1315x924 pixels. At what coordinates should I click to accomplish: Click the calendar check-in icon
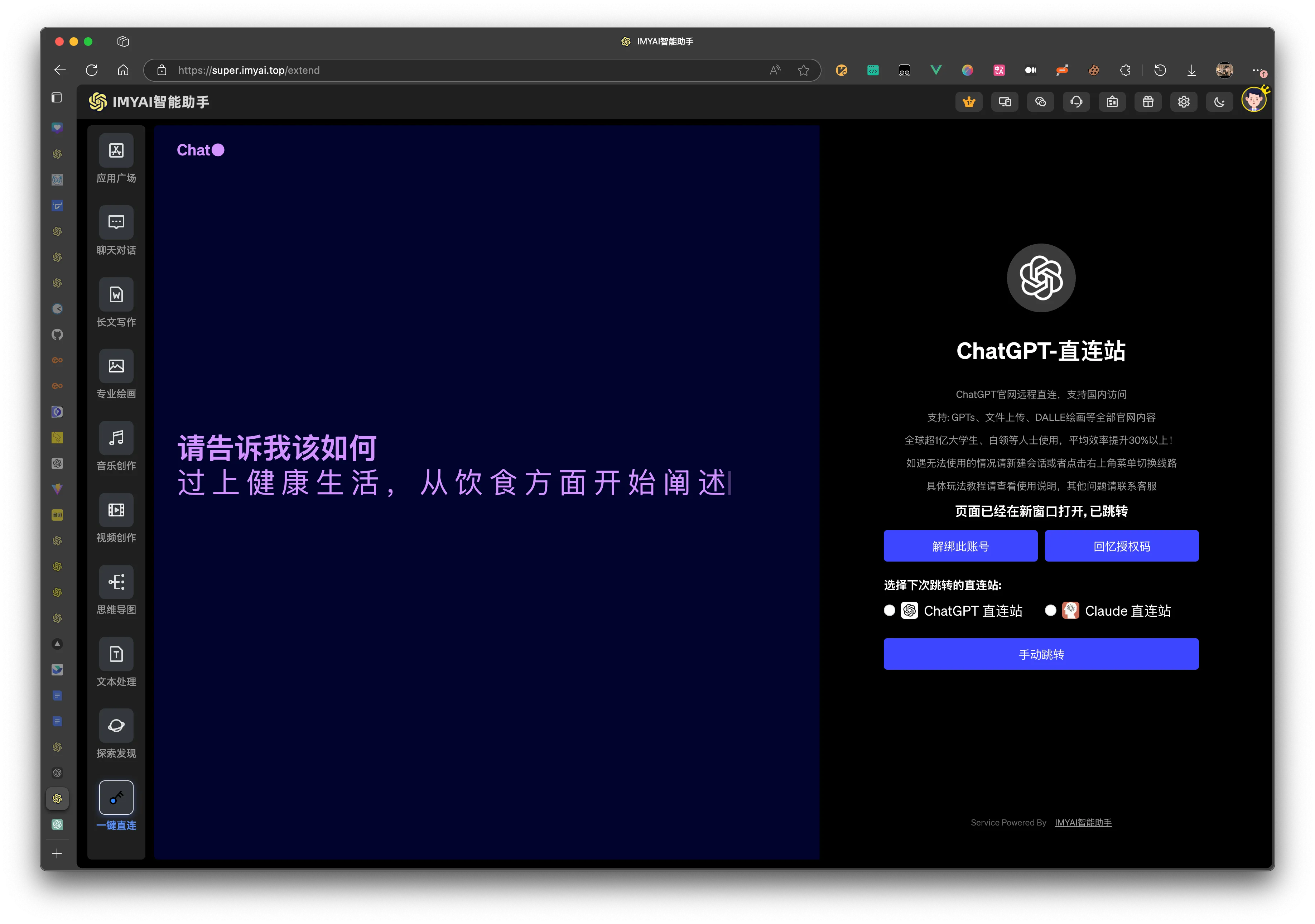(1112, 102)
